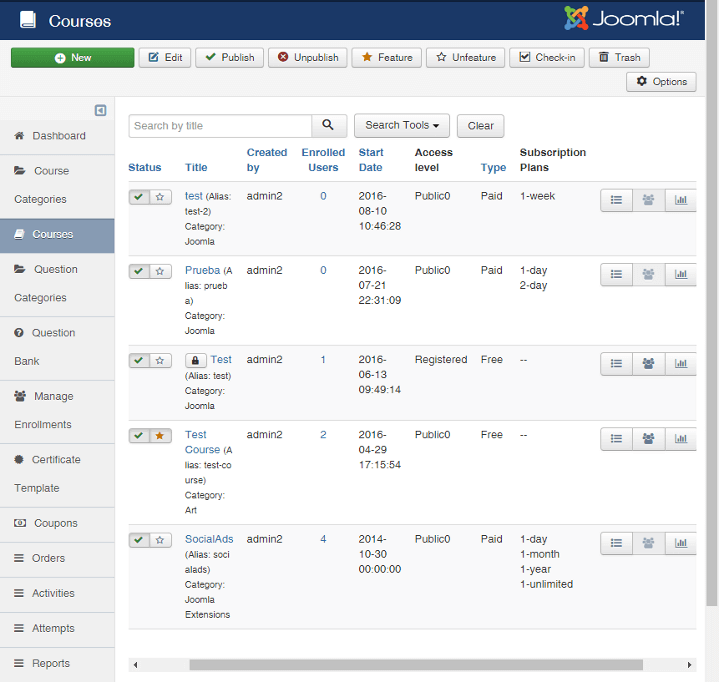Sort the table by Start Date column
This screenshot has height=682, width=719.
click(371, 160)
